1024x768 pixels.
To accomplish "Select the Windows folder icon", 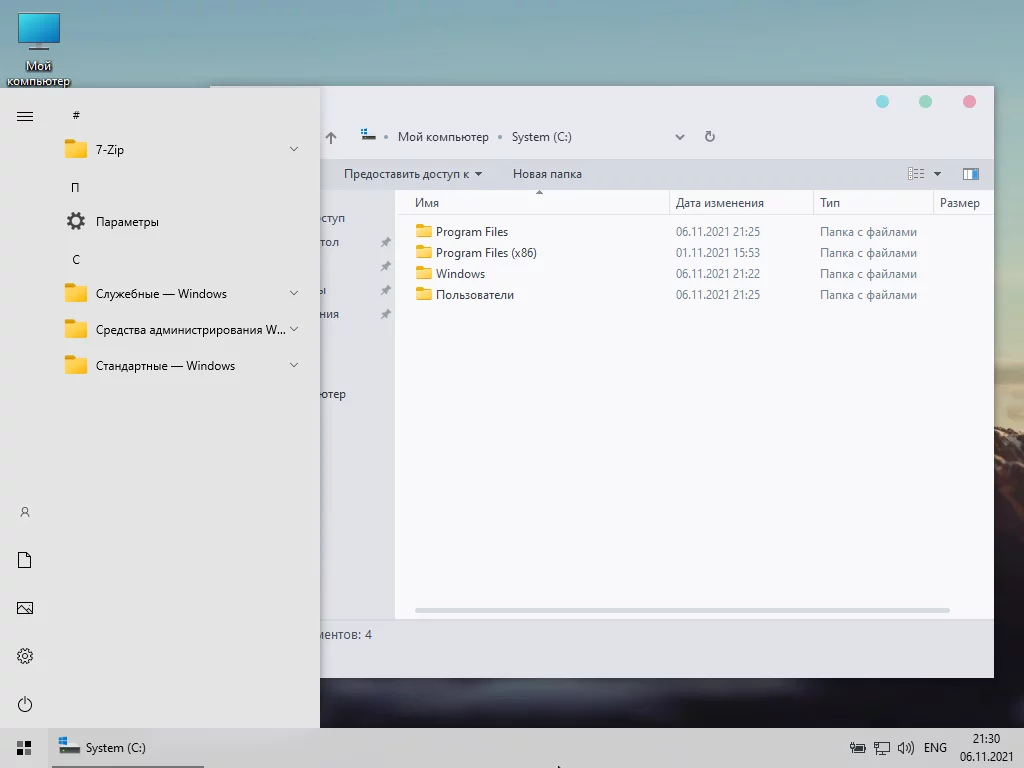I will (424, 273).
